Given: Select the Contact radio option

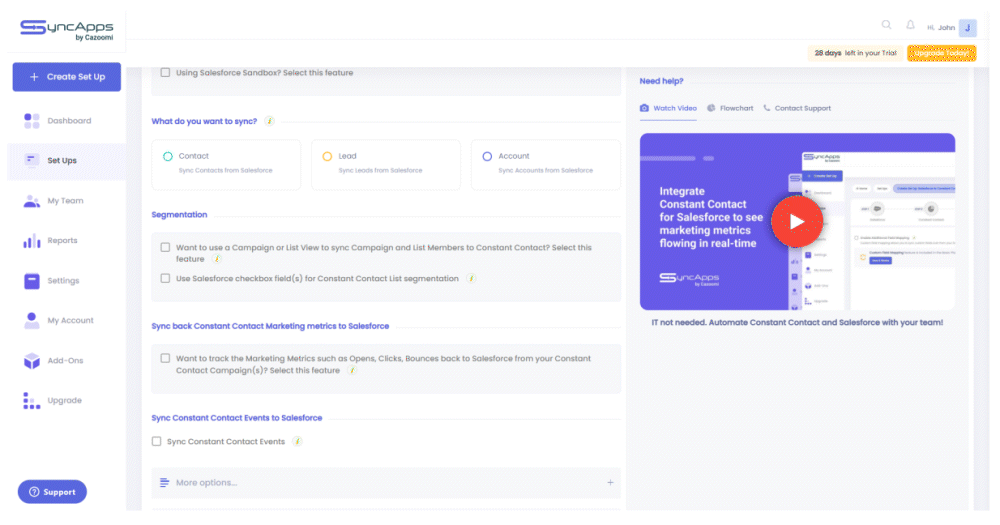Looking at the screenshot, I should click(168, 156).
